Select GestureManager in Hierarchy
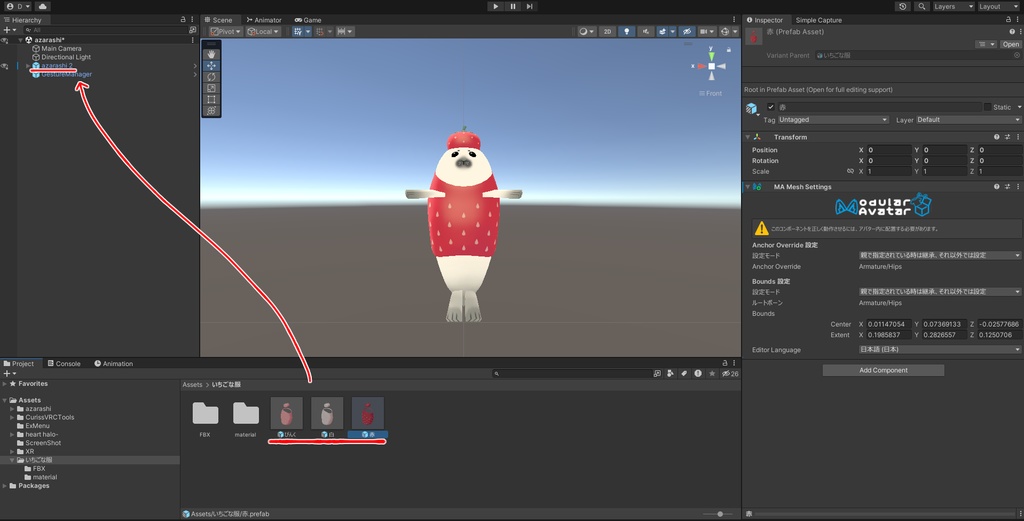Screen dimensions: 1024x521 (67, 74)
